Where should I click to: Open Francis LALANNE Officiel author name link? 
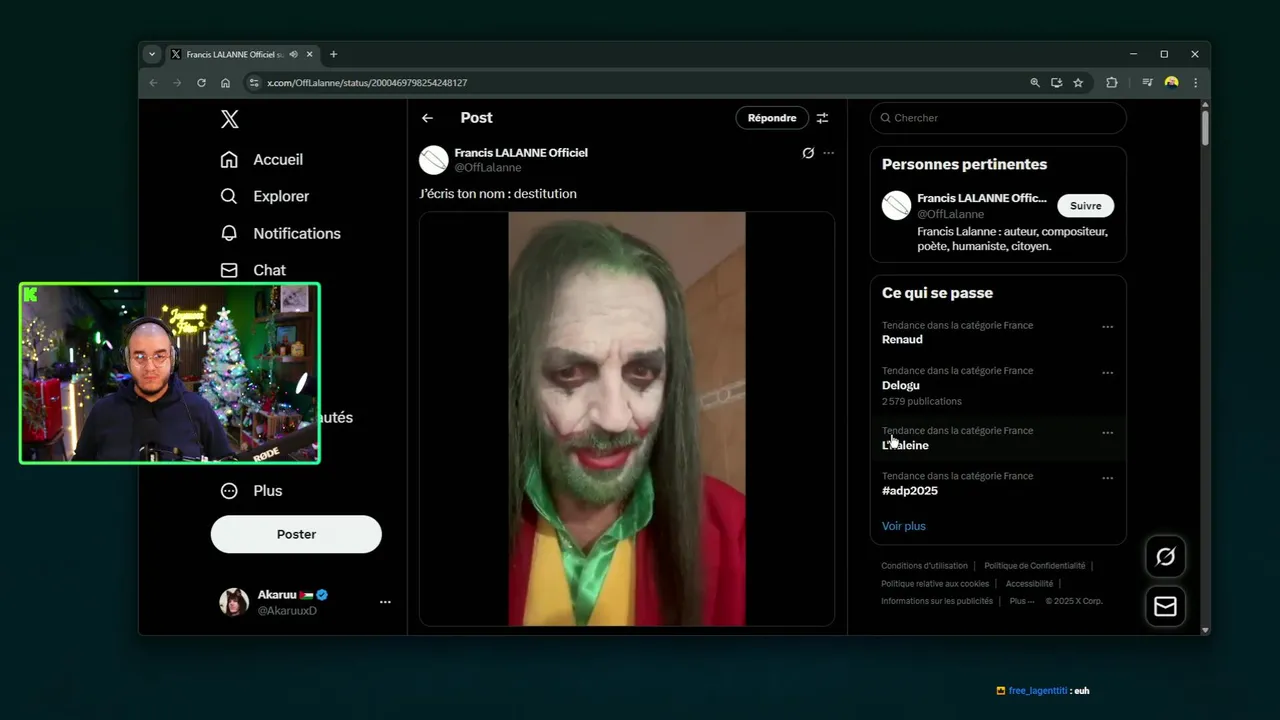521,153
